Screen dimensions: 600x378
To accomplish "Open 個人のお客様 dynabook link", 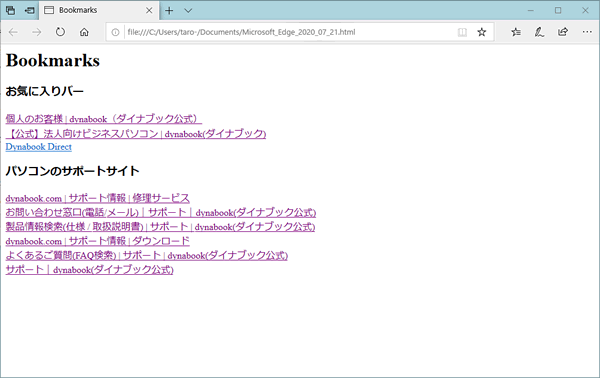I will tap(104, 119).
